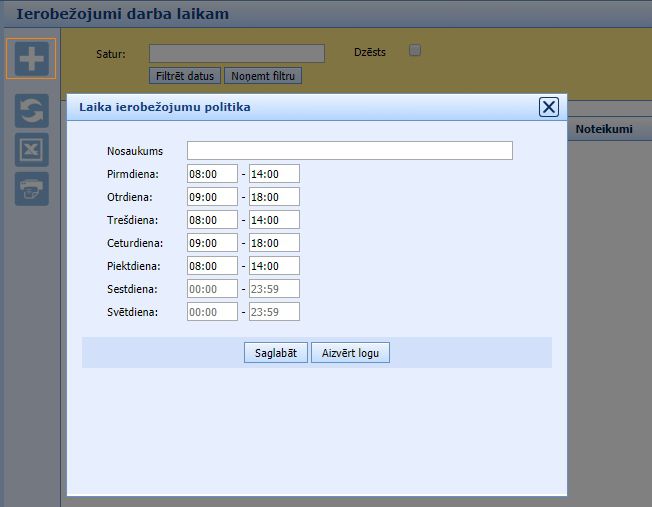Click Piektdiena start time field

212,266
